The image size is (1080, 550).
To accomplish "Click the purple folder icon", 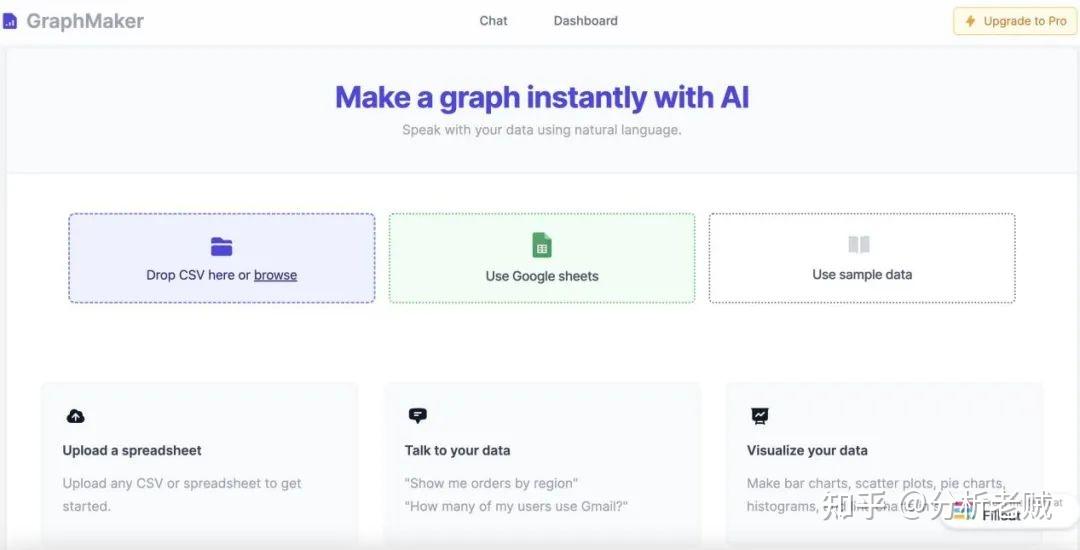I will click(221, 246).
